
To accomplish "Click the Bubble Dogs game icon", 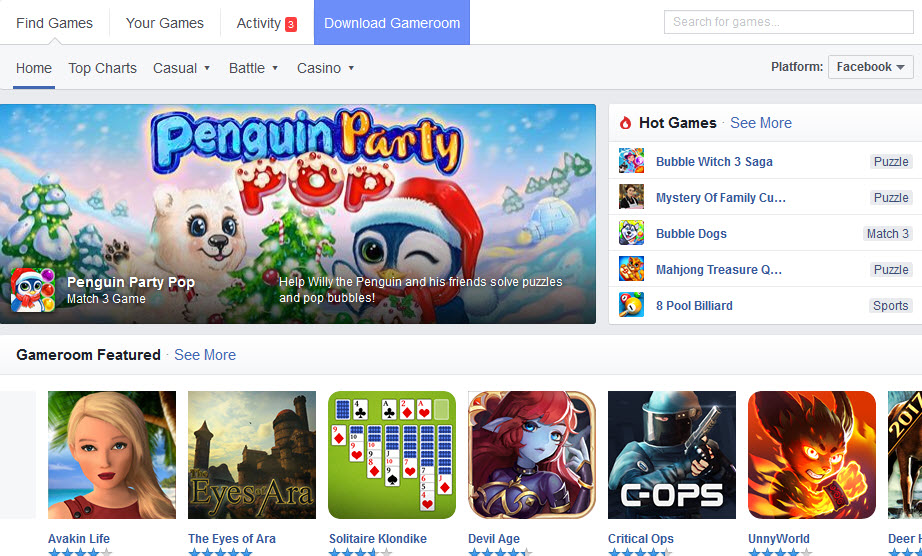I will (631, 233).
